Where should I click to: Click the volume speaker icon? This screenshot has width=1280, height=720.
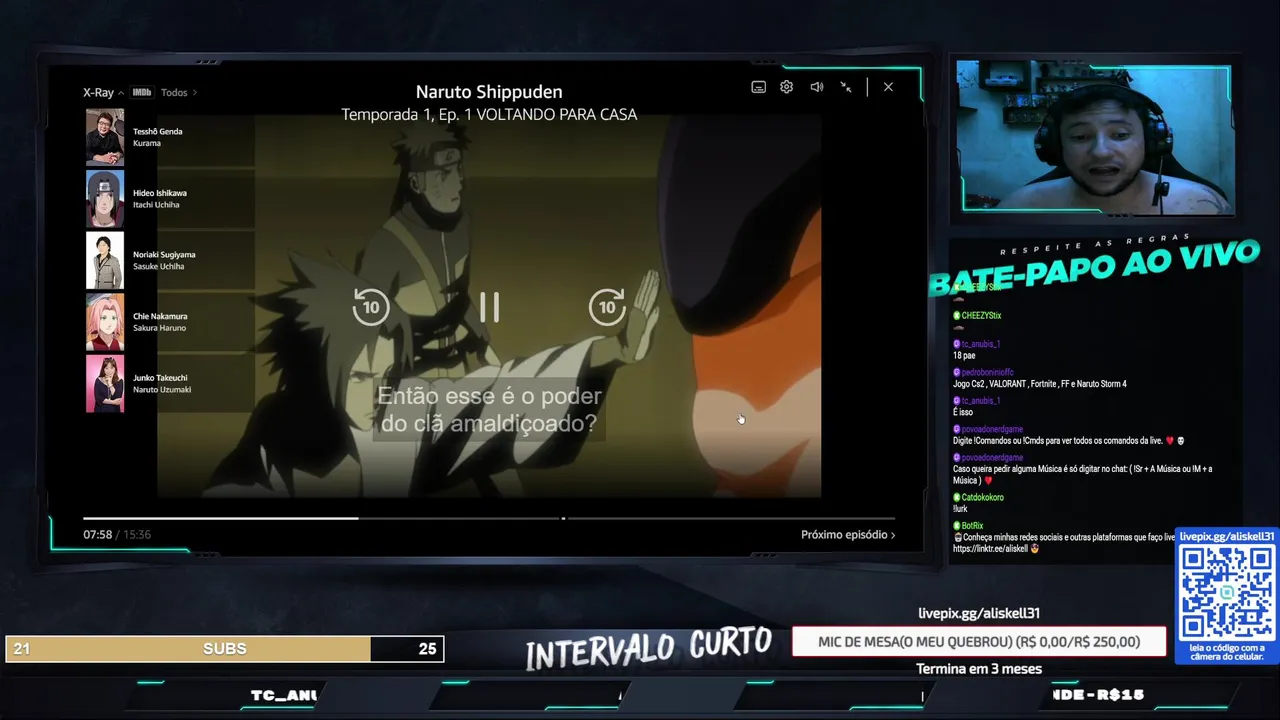817,87
